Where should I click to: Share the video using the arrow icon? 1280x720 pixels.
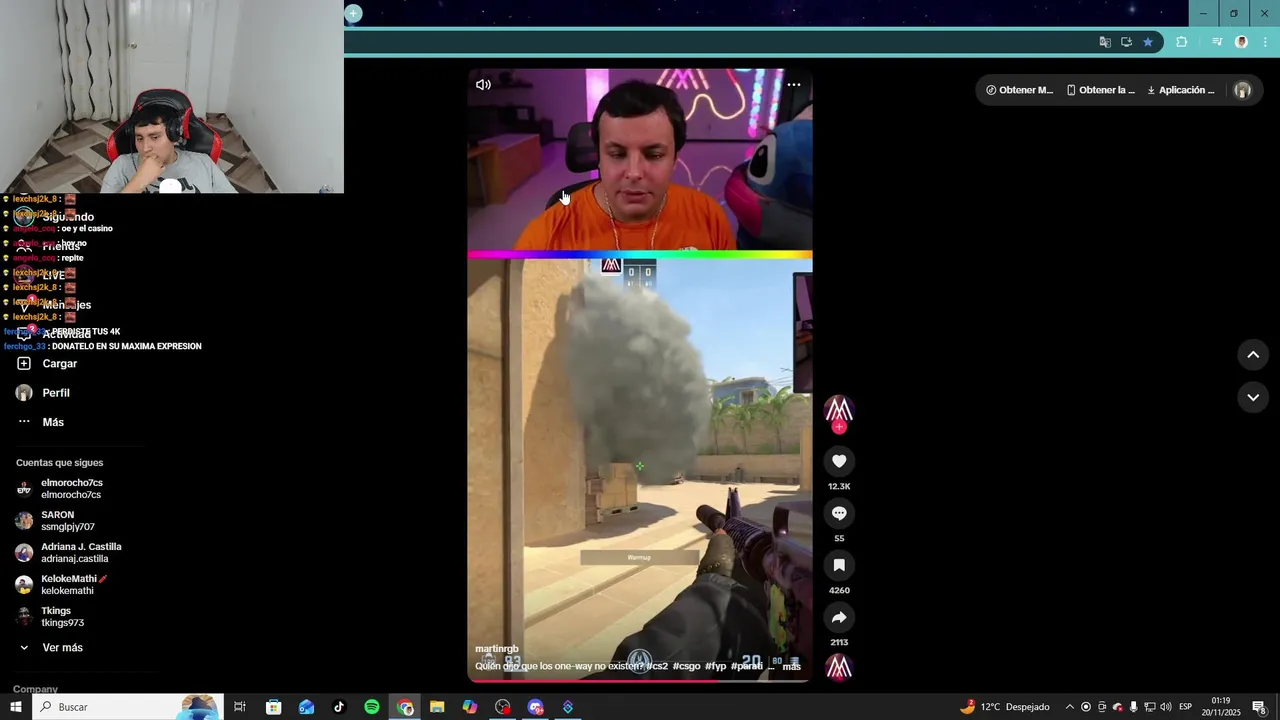click(839, 617)
